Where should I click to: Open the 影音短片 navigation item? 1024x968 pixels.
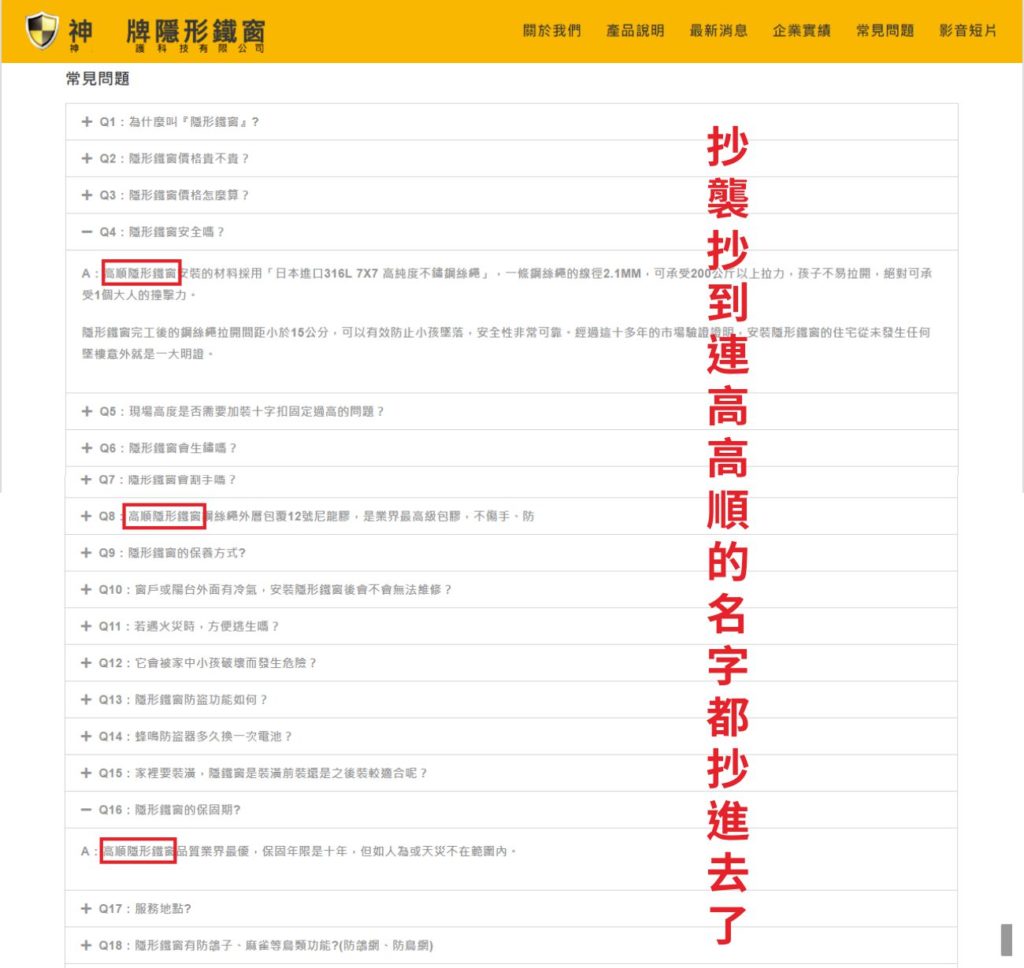(968, 31)
